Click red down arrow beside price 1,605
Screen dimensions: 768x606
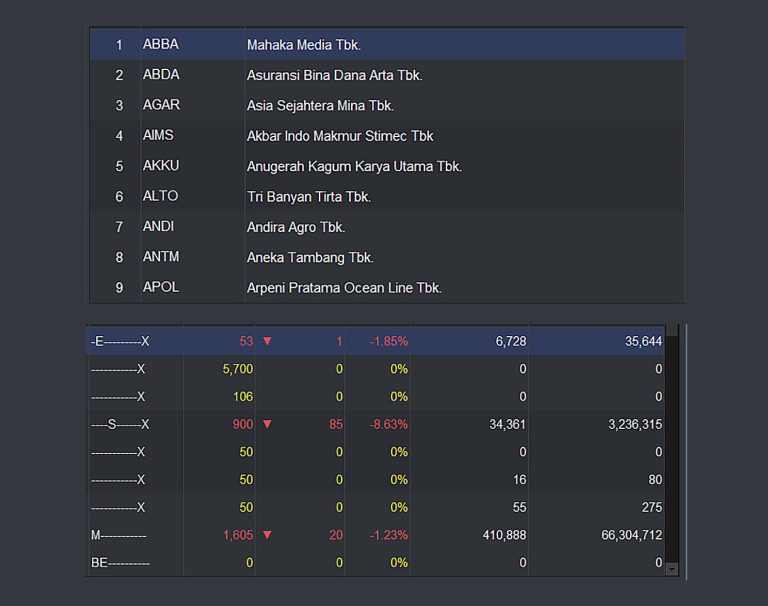pyautogui.click(x=267, y=535)
